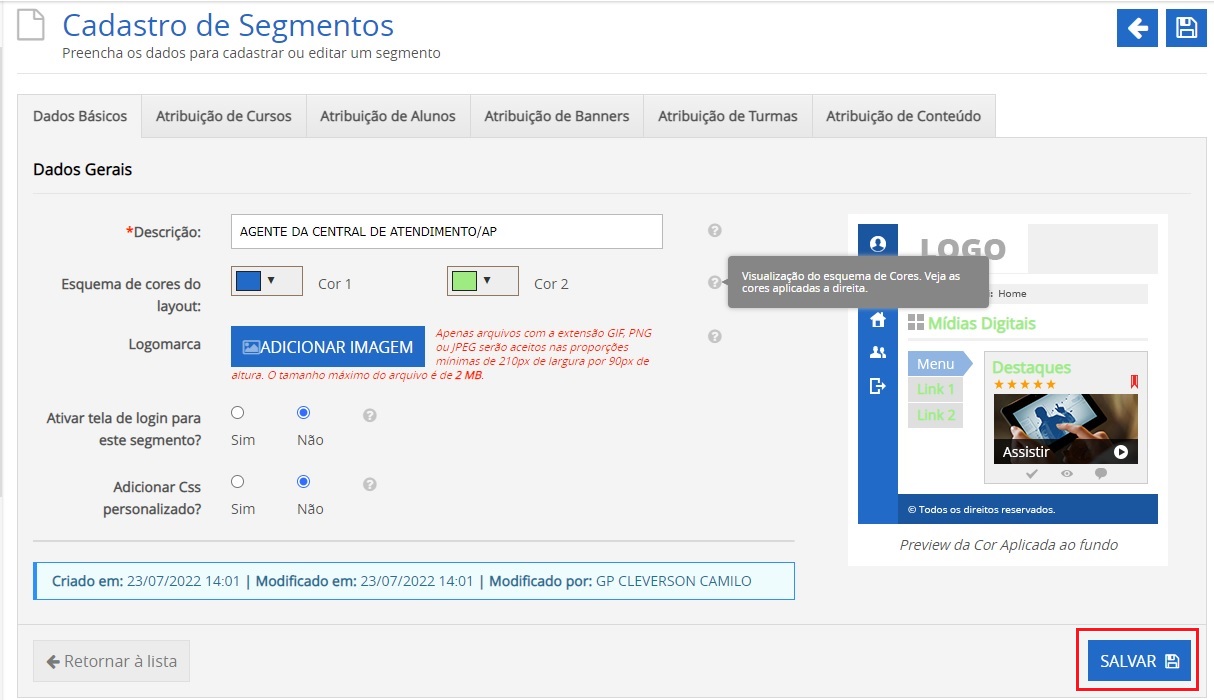Click the floppy disk save icon in header
The width and height of the screenshot is (1214, 700).
(1186, 28)
